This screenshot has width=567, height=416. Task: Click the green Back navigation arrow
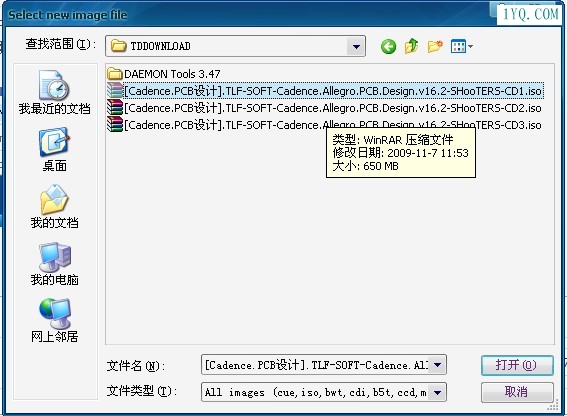(x=388, y=46)
